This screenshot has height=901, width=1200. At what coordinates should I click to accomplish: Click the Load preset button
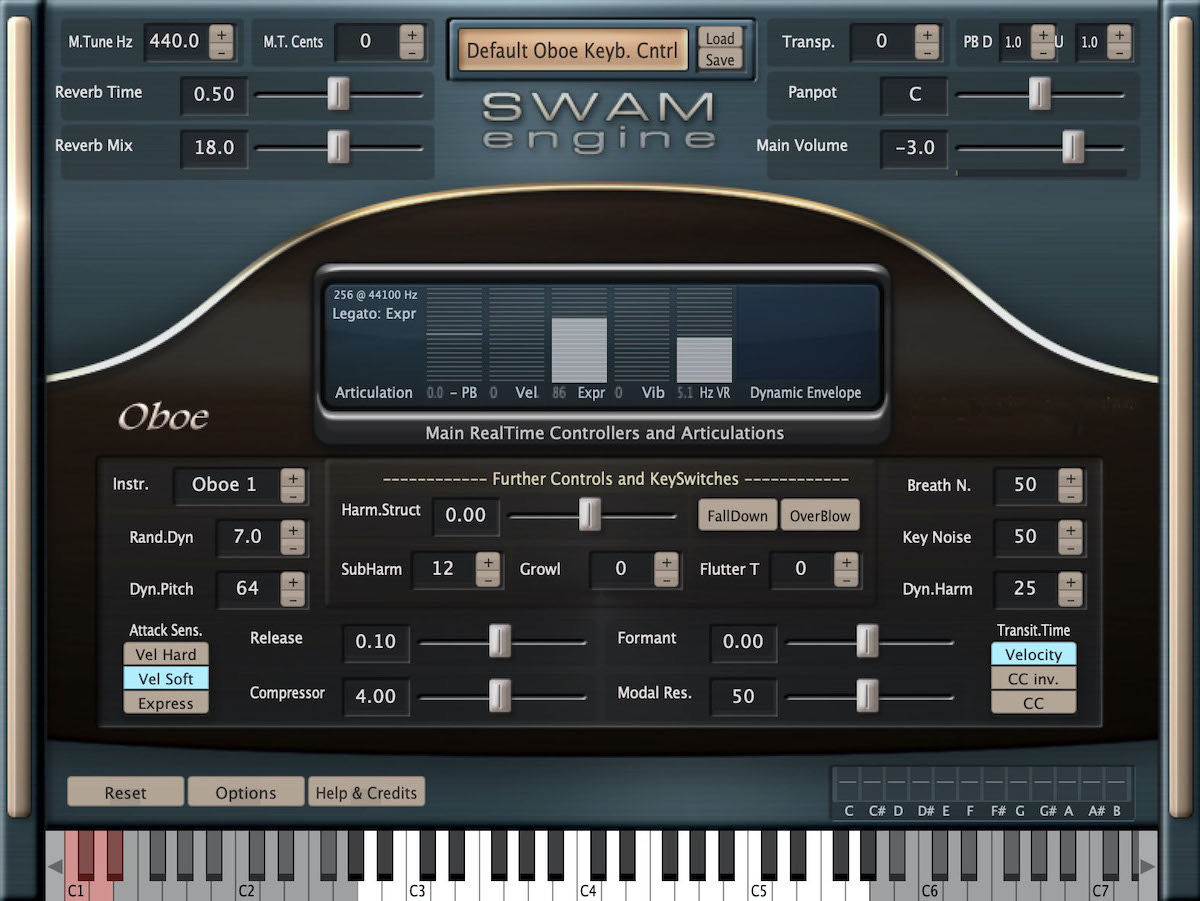[x=720, y=38]
